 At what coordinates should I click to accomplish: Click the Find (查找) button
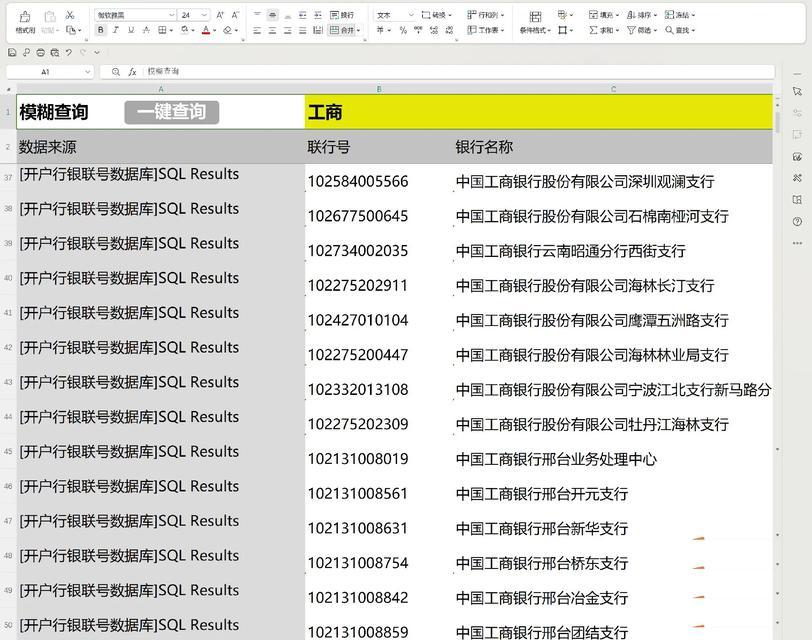[680, 30]
